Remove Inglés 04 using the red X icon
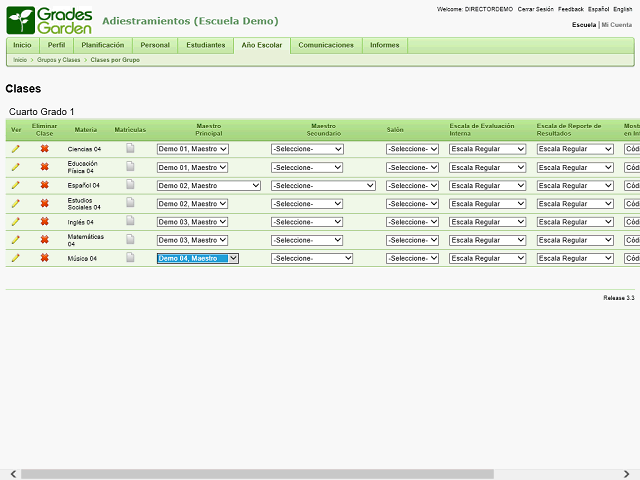 [44, 222]
